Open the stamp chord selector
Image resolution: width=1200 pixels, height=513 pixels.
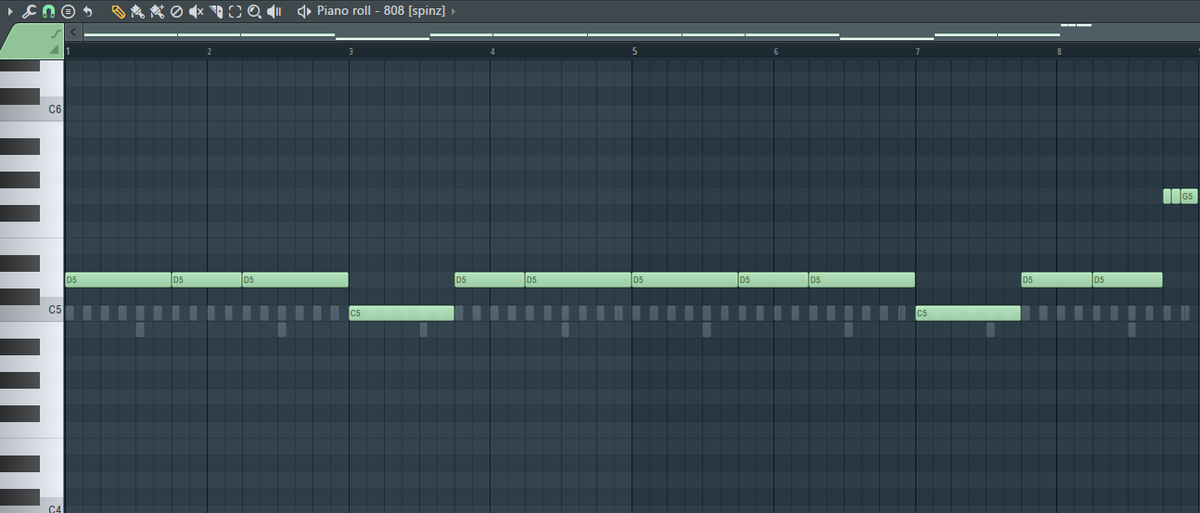pyautogui.click(x=67, y=12)
